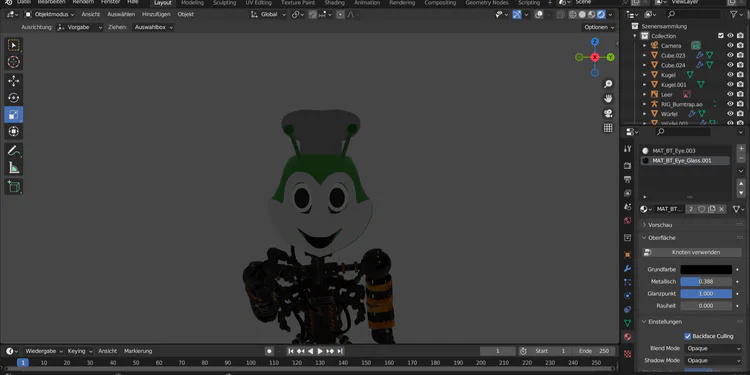Open the UV Editing workspace tab
Image resolution: width=750 pixels, height=375 pixels.
(x=258, y=3)
